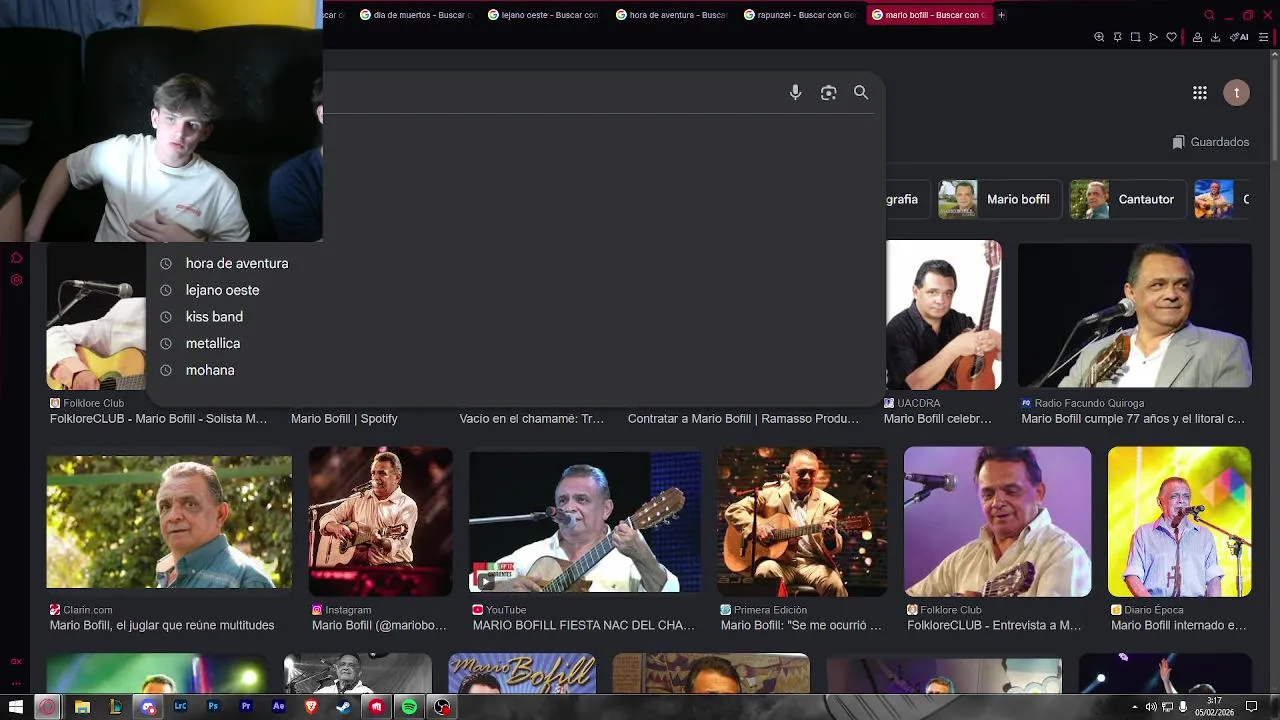This screenshot has height=720, width=1280.
Task: Select the 'kiss band' search suggestion
Action: [214, 317]
